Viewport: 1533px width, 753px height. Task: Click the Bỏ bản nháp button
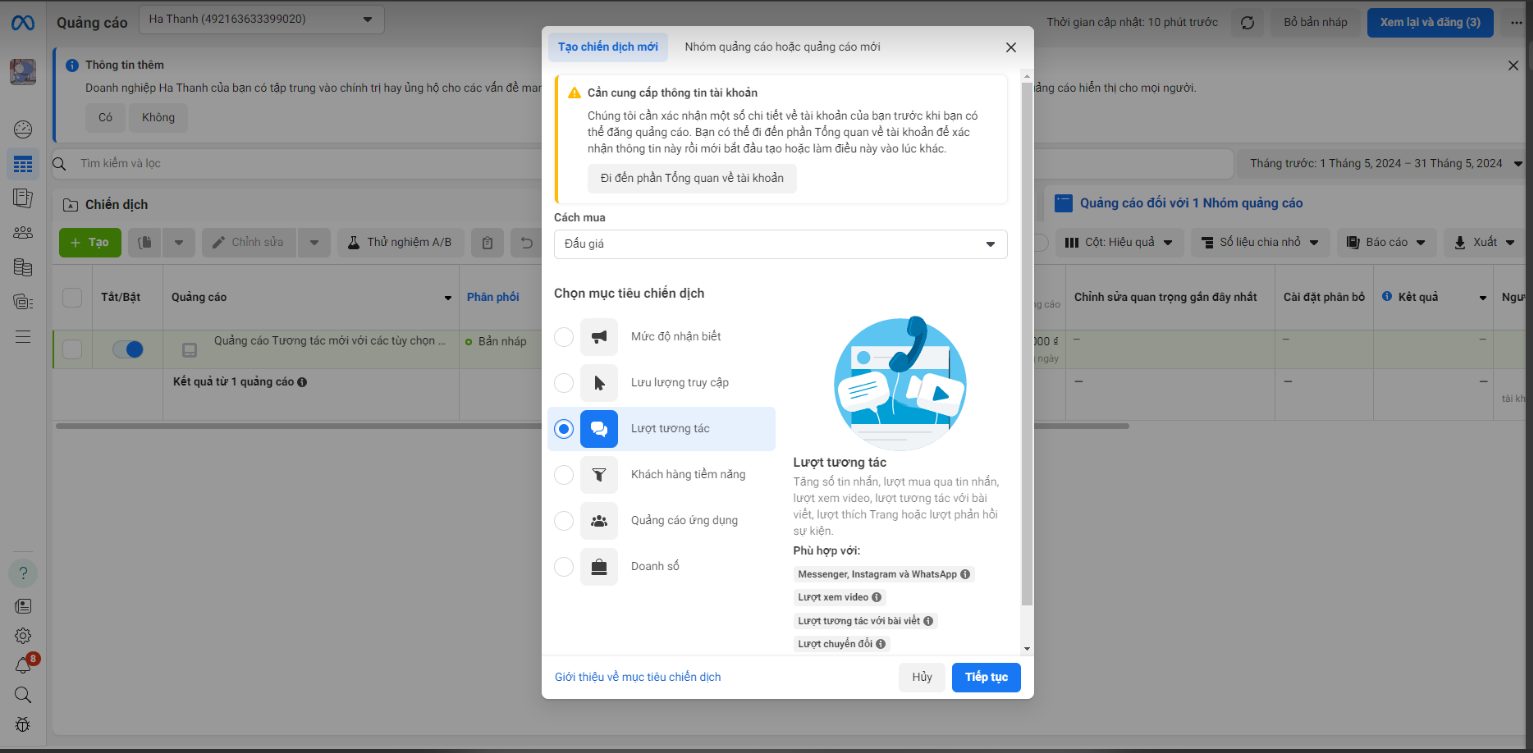coord(1315,22)
